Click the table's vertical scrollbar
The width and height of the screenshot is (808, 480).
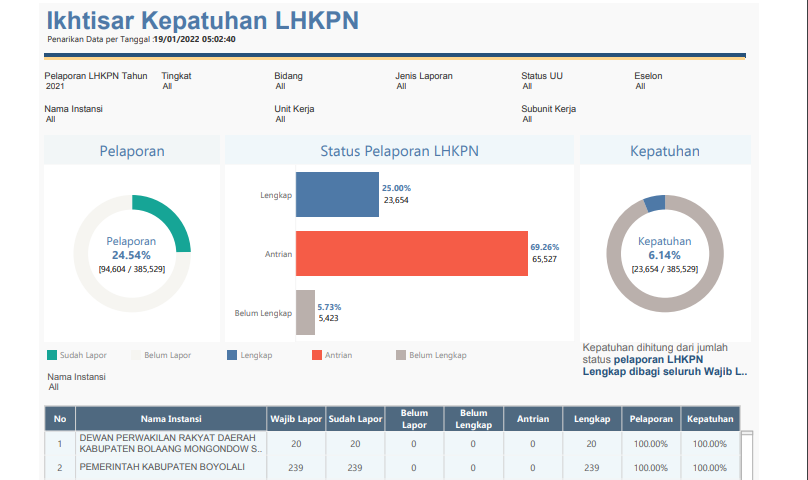tap(746, 450)
